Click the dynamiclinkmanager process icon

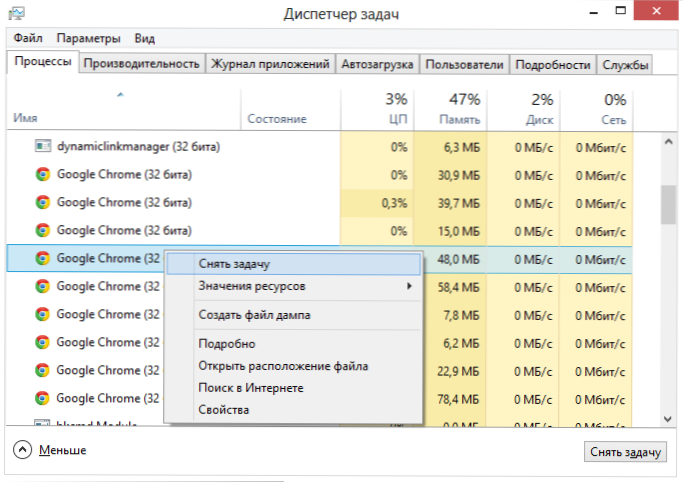pos(43,146)
